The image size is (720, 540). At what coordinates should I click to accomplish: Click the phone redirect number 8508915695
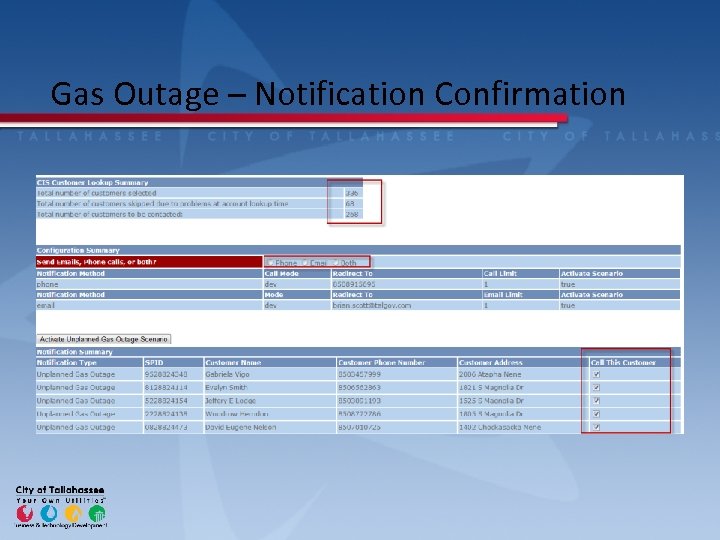click(x=354, y=284)
